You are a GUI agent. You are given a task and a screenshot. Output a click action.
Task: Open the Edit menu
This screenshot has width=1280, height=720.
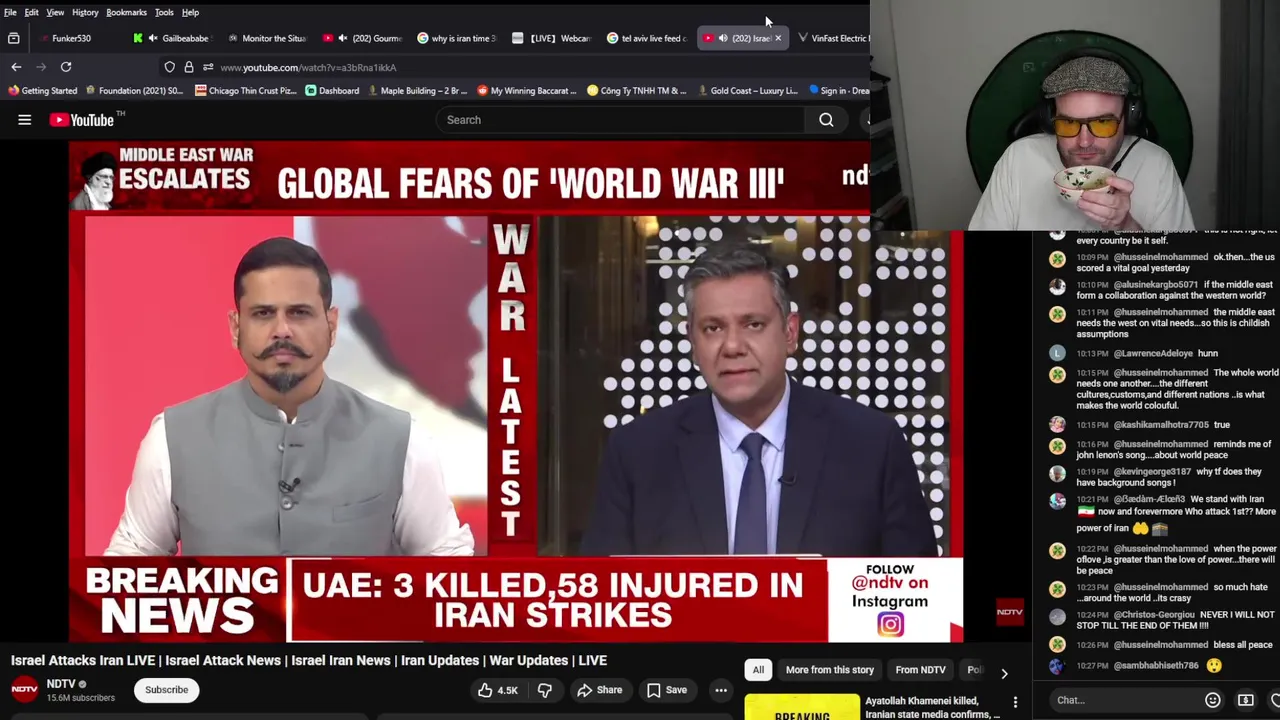[x=32, y=12]
